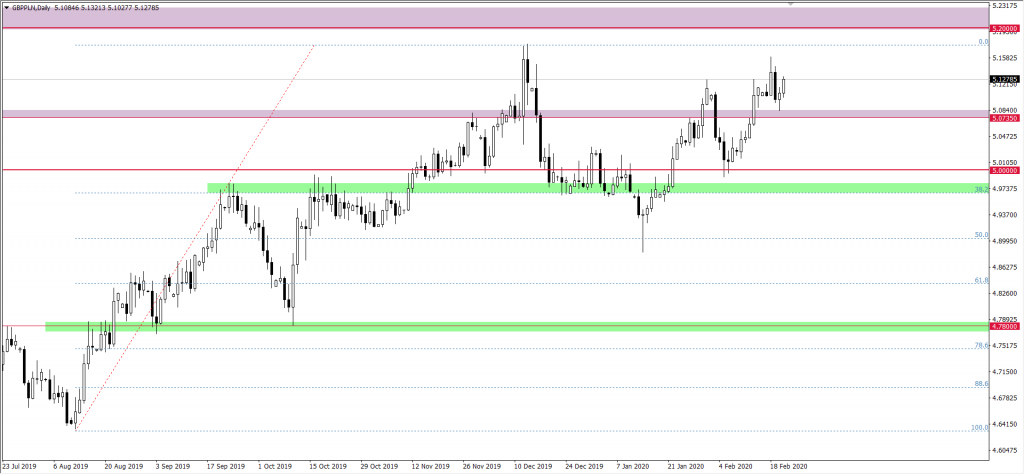Screen dimensions: 1024x474
Task: Click price scale value 4.89950
Action: tap(1005, 241)
